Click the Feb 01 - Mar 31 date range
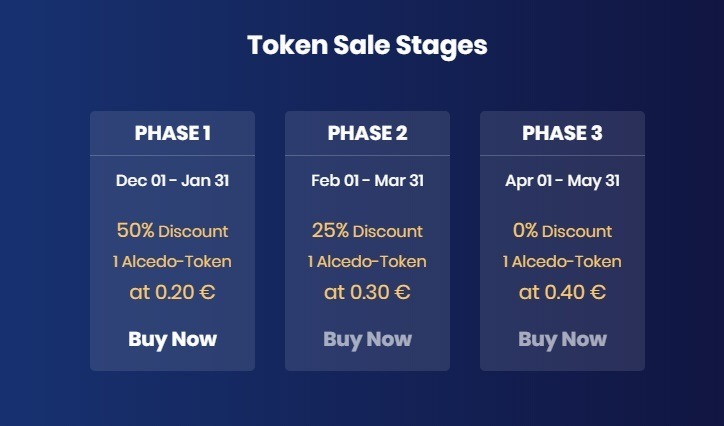Screen dimensions: 724x426 (367, 181)
